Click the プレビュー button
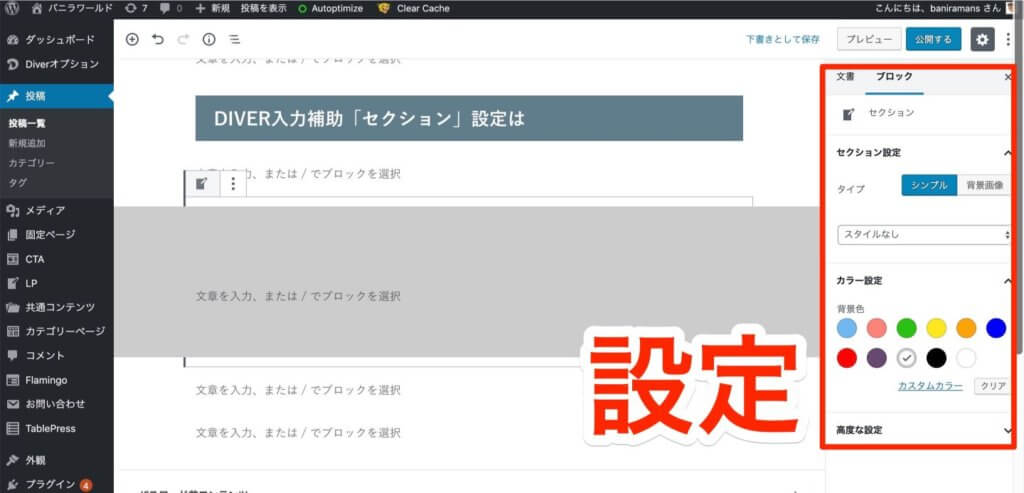Screen dimensions: 1024x493 coord(869,39)
